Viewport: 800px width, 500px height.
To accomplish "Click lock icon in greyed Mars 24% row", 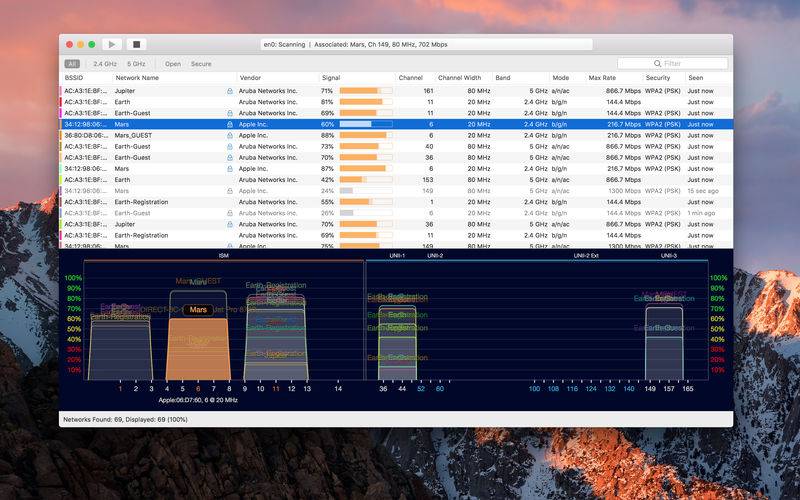I will tap(230, 191).
